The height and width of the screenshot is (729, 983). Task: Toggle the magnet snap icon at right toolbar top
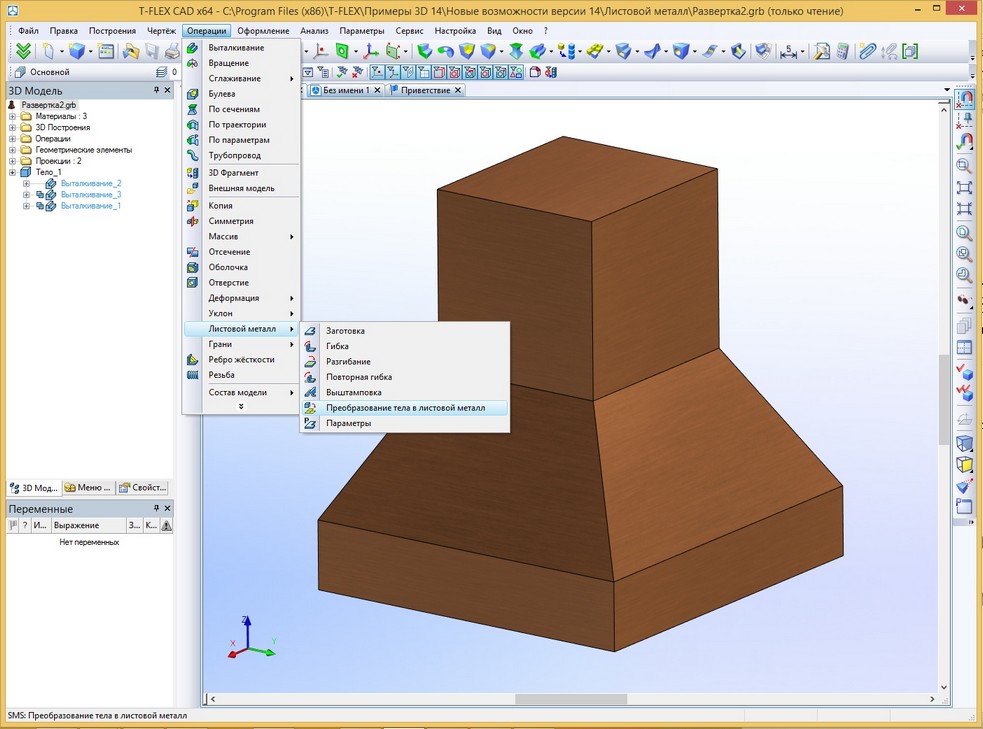pyautogui.click(x=965, y=99)
